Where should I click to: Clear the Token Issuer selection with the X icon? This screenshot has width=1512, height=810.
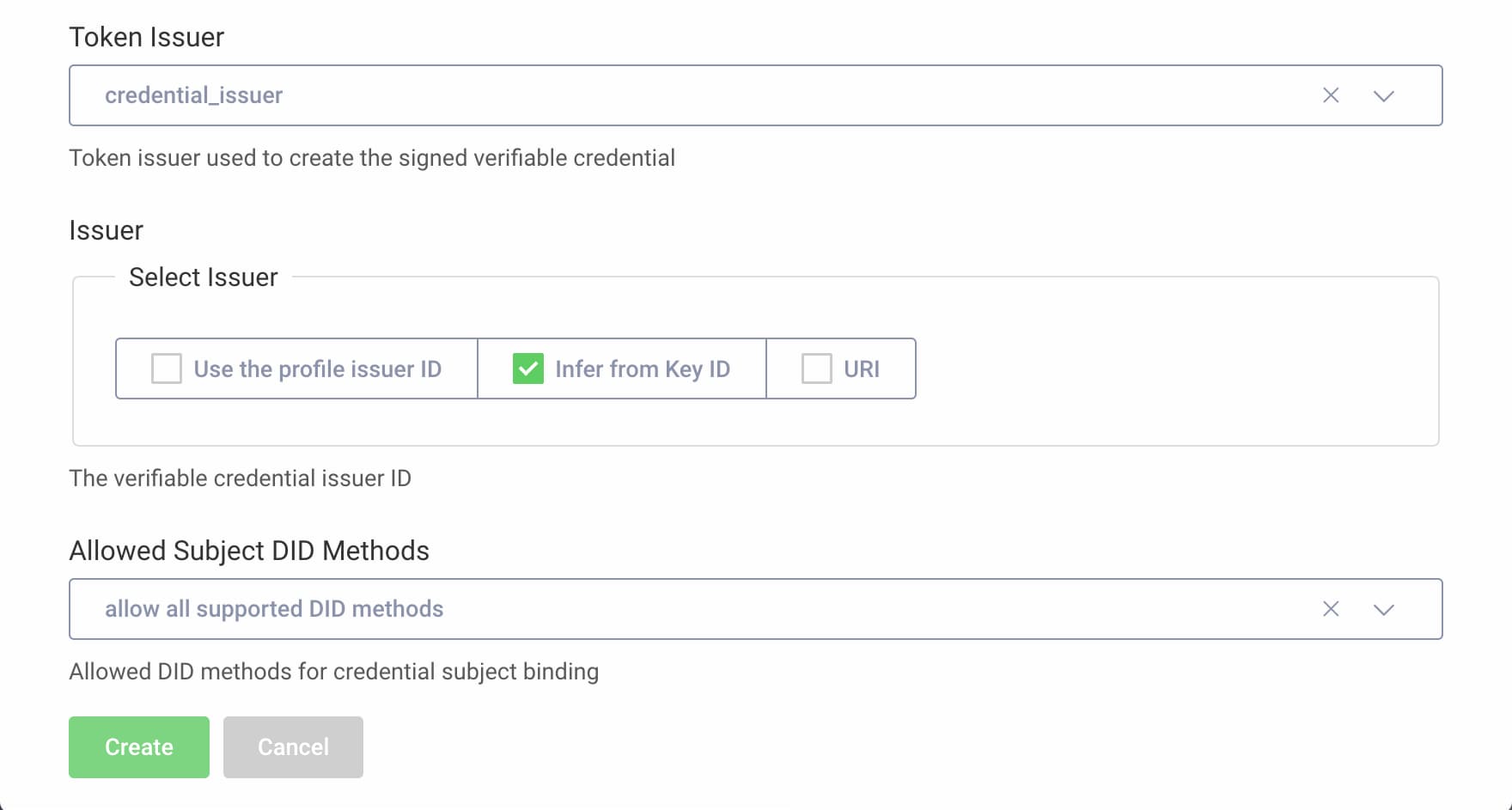1330,95
